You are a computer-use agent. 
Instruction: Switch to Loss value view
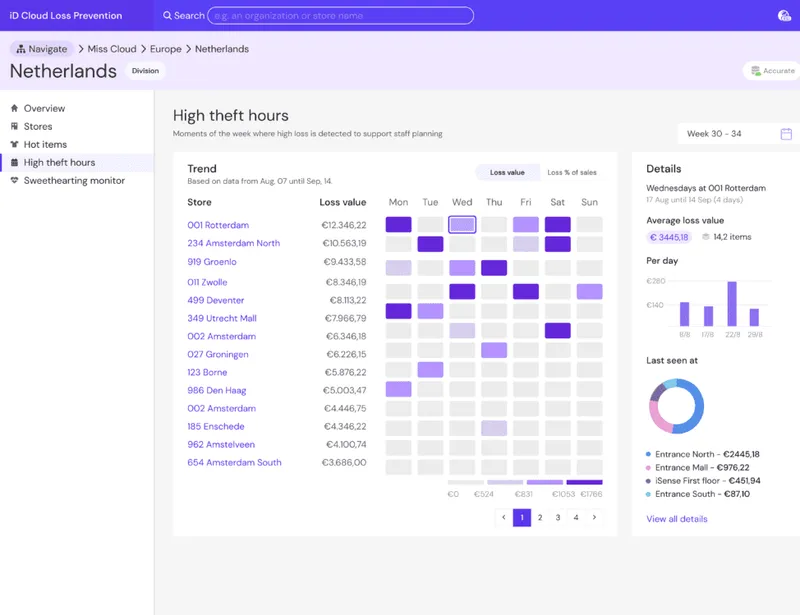pos(507,173)
